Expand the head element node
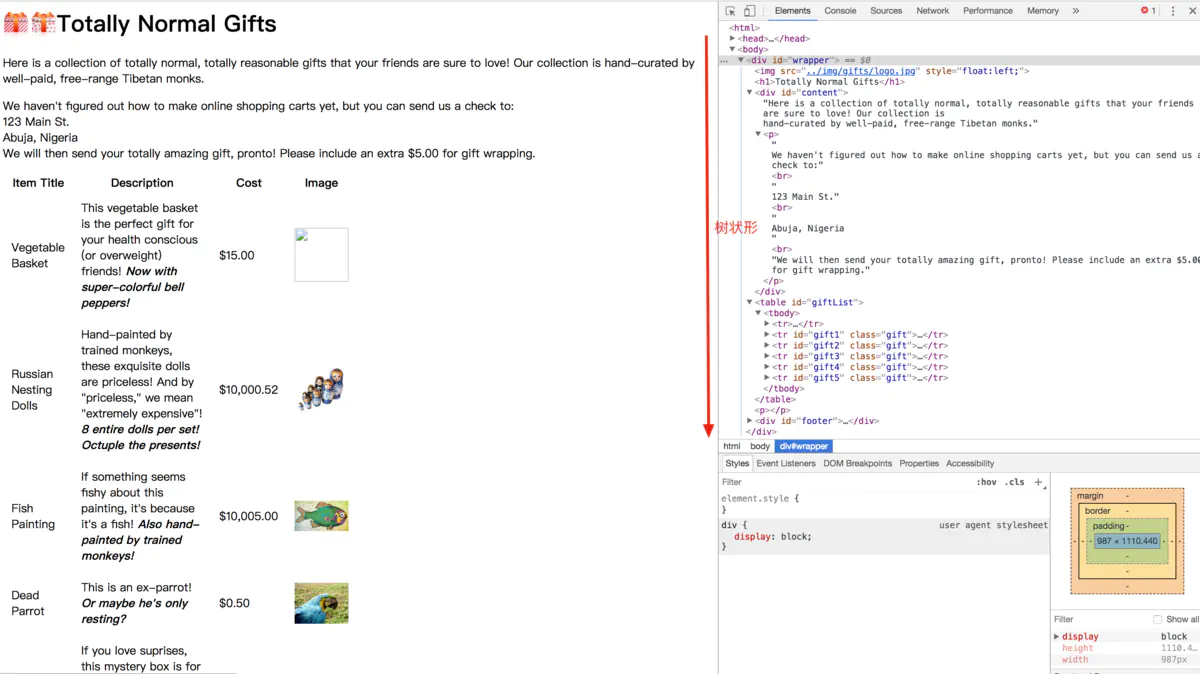The height and width of the screenshot is (674, 1200). [x=733, y=39]
